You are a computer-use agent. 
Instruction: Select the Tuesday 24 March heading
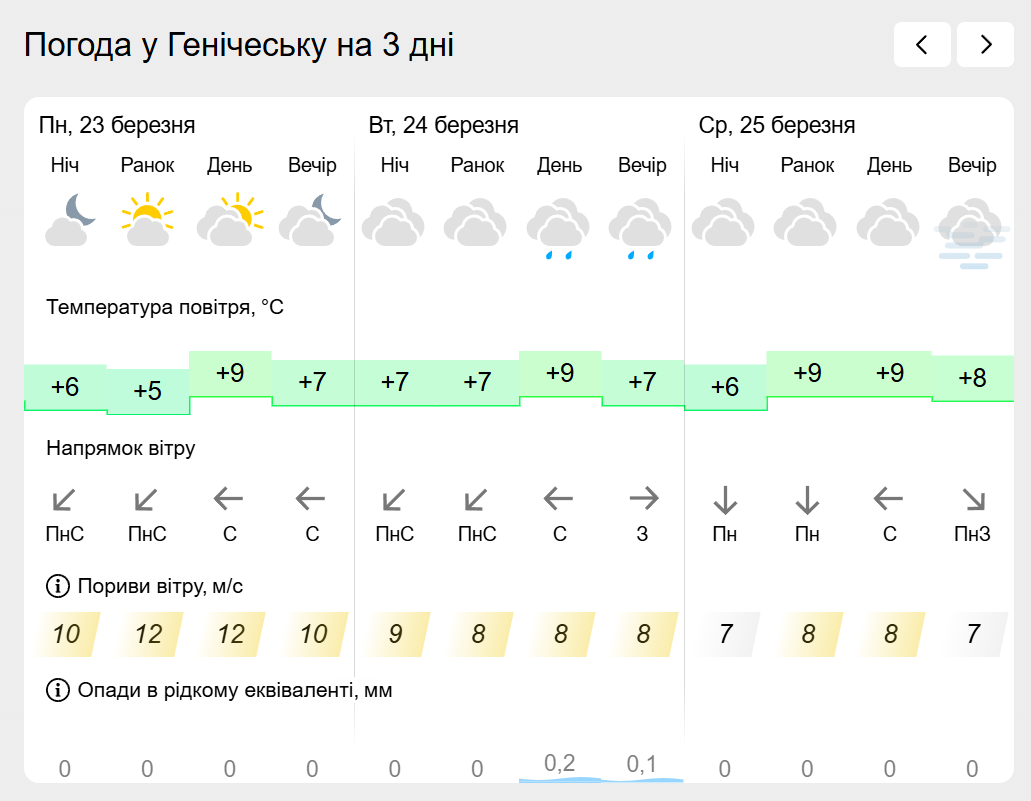444,125
